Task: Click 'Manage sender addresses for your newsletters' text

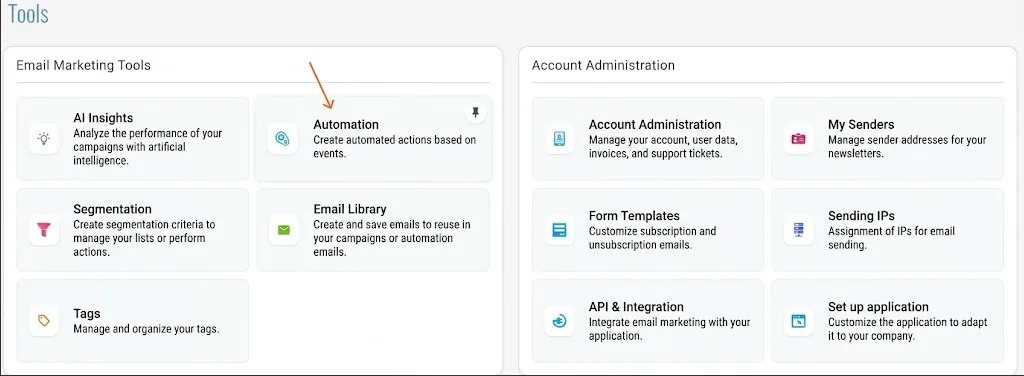Action: (x=907, y=147)
